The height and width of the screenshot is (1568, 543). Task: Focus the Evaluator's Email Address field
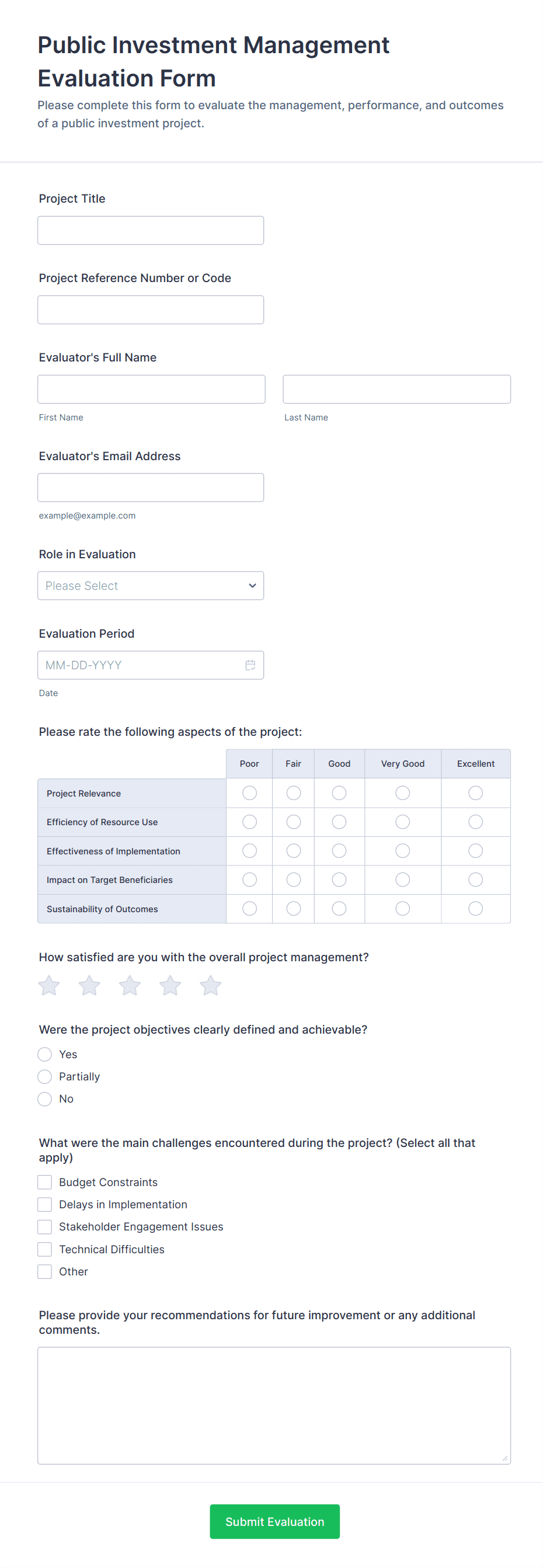151,488
